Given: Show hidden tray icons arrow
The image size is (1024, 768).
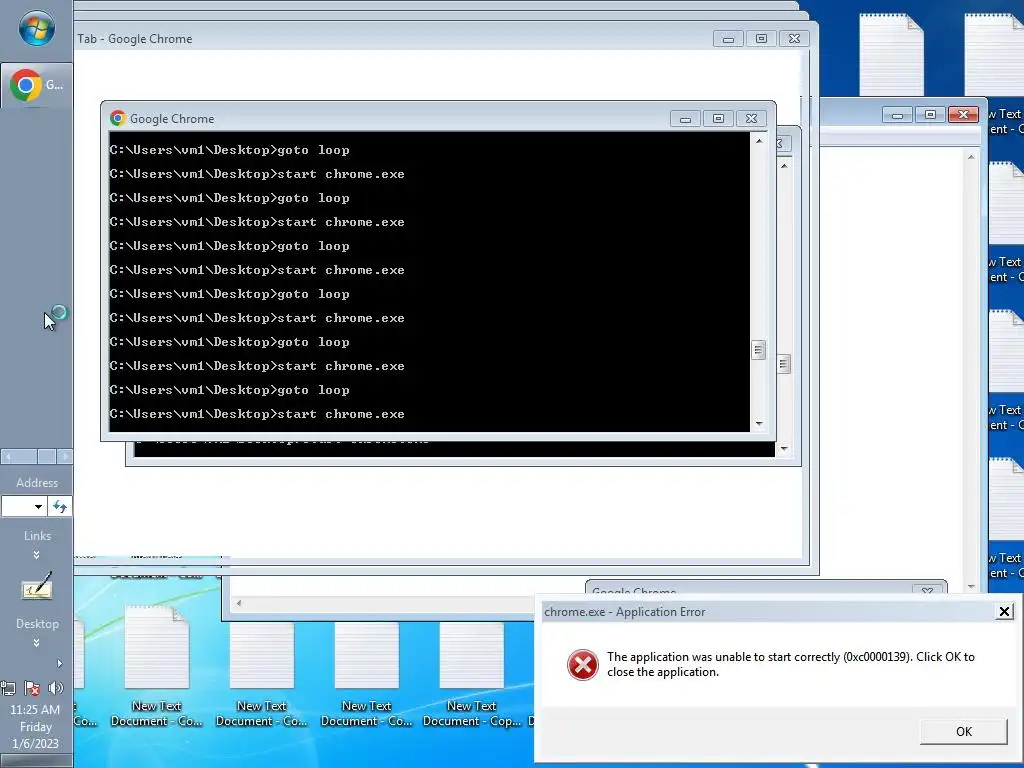Looking at the screenshot, I should pos(59,664).
